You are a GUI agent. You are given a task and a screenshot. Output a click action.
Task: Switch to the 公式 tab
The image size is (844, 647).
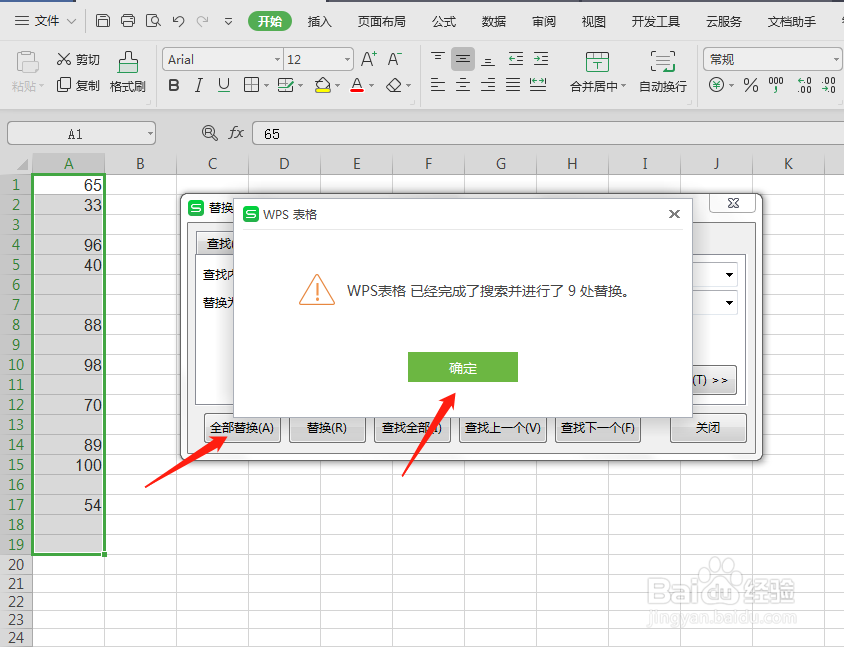coord(444,22)
